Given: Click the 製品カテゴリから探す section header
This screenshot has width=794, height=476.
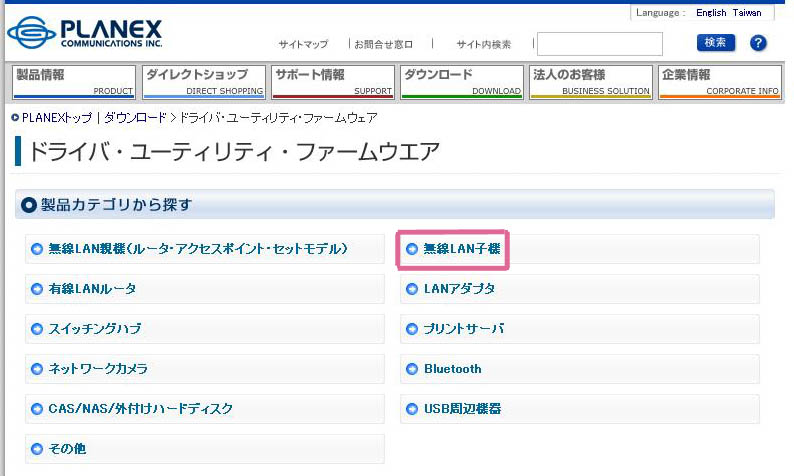Looking at the screenshot, I should 394,205.
